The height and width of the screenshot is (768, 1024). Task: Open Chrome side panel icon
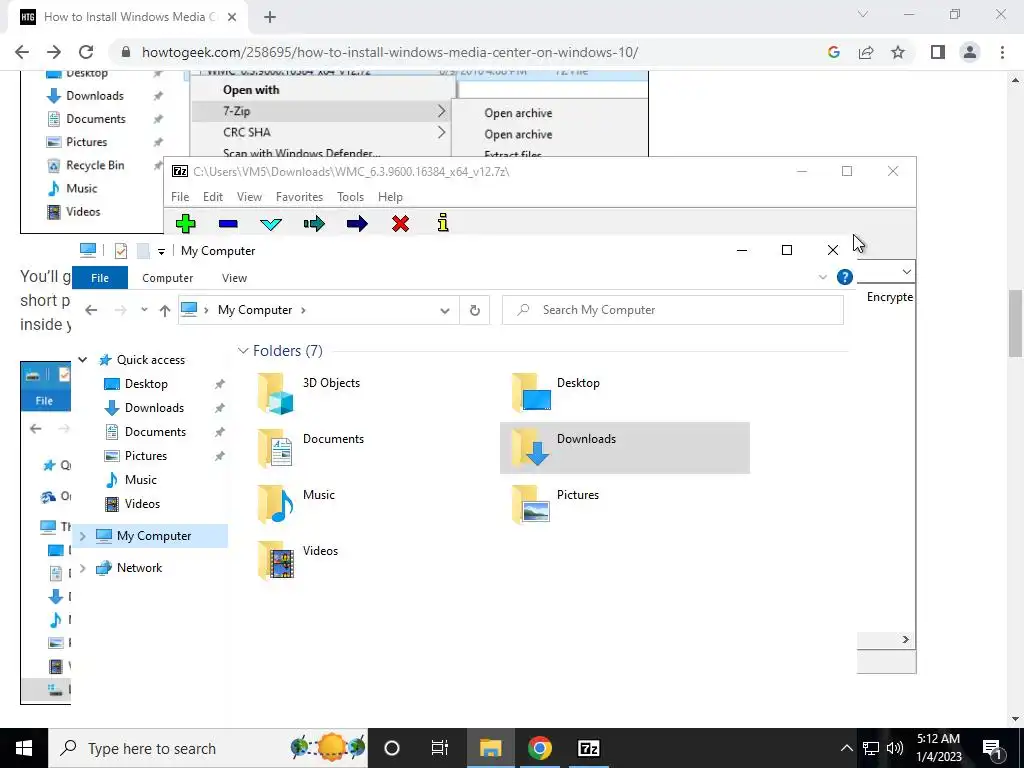click(x=938, y=52)
